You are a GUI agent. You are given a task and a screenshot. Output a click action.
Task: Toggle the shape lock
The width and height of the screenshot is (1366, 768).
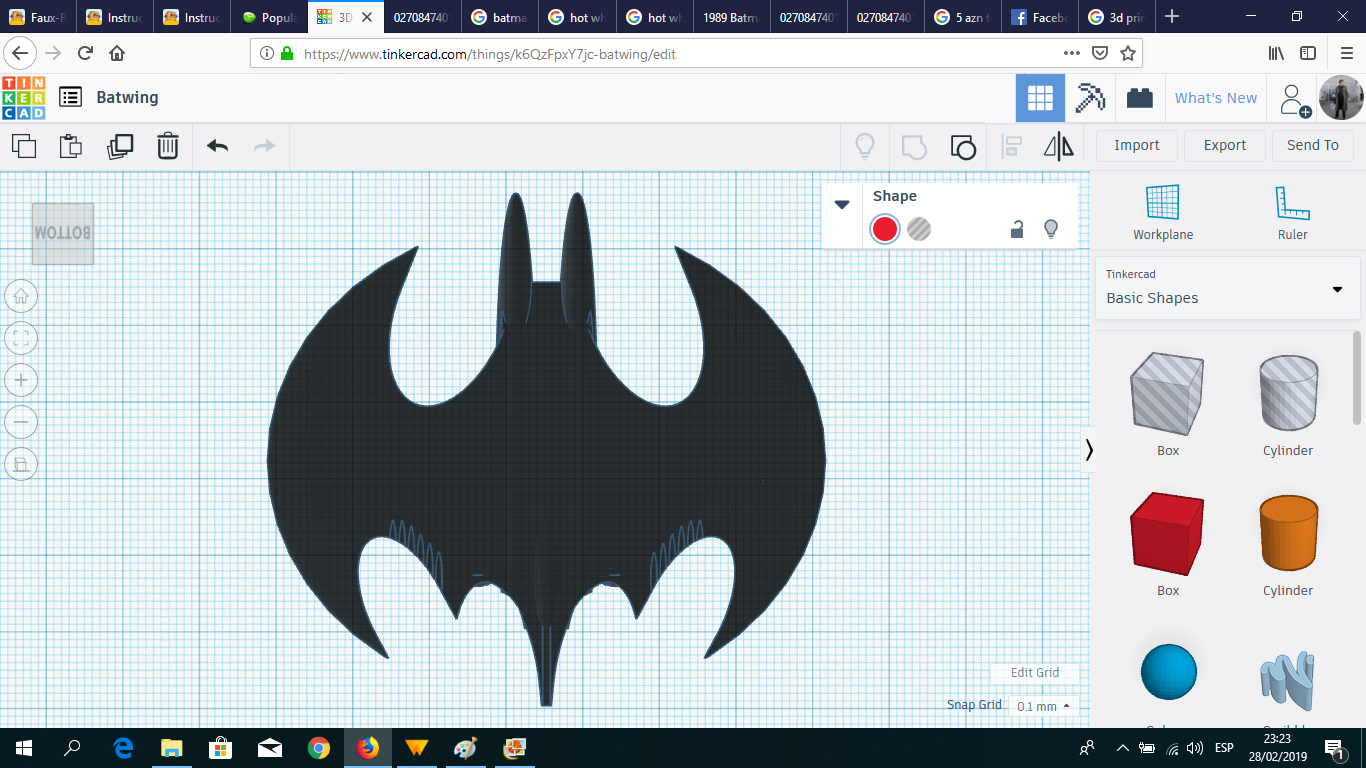coord(1017,229)
